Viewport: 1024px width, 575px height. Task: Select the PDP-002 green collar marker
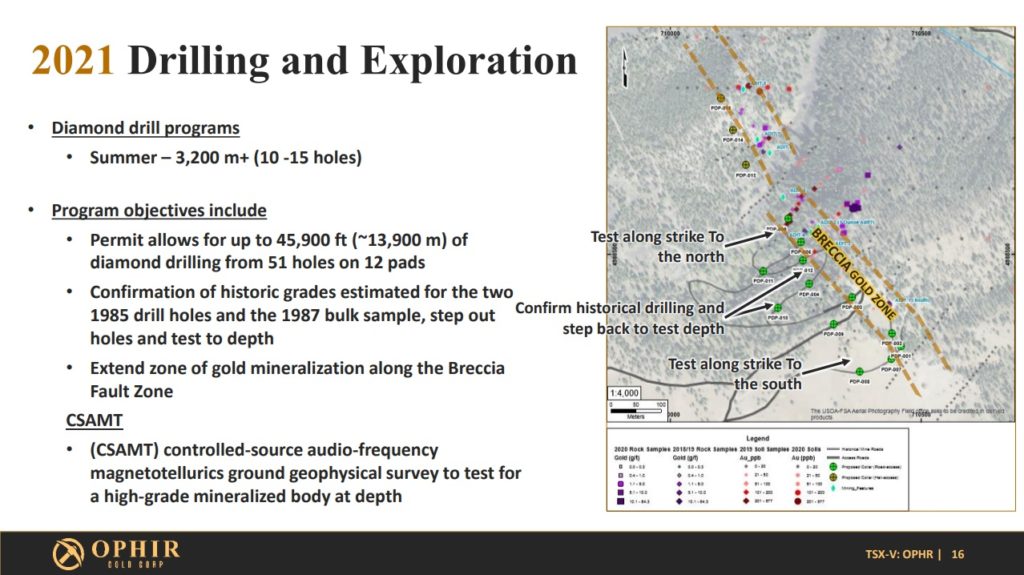(x=892, y=333)
